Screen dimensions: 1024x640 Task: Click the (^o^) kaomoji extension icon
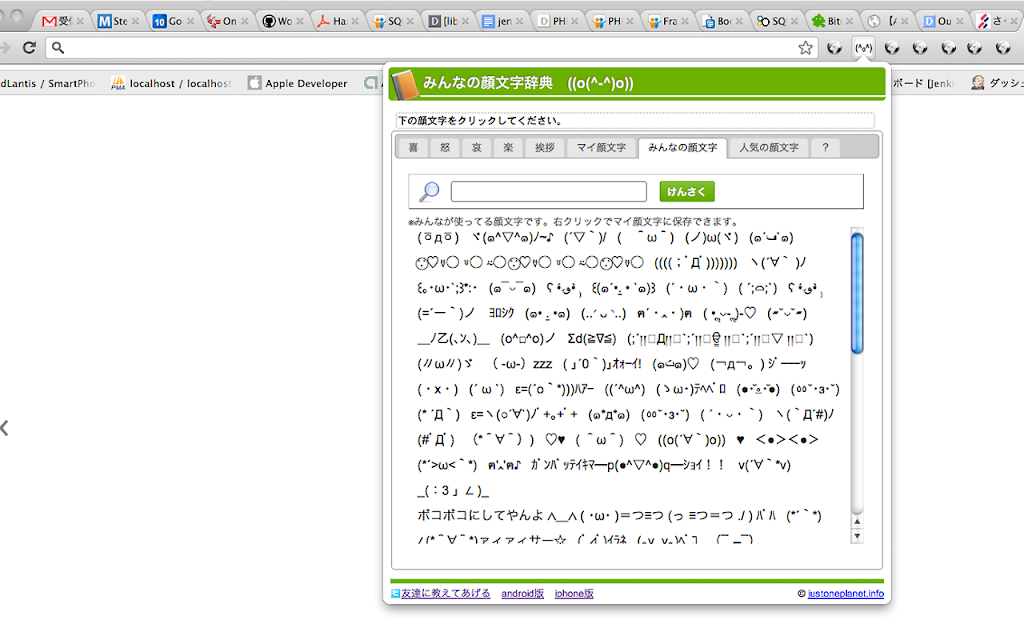pos(863,48)
